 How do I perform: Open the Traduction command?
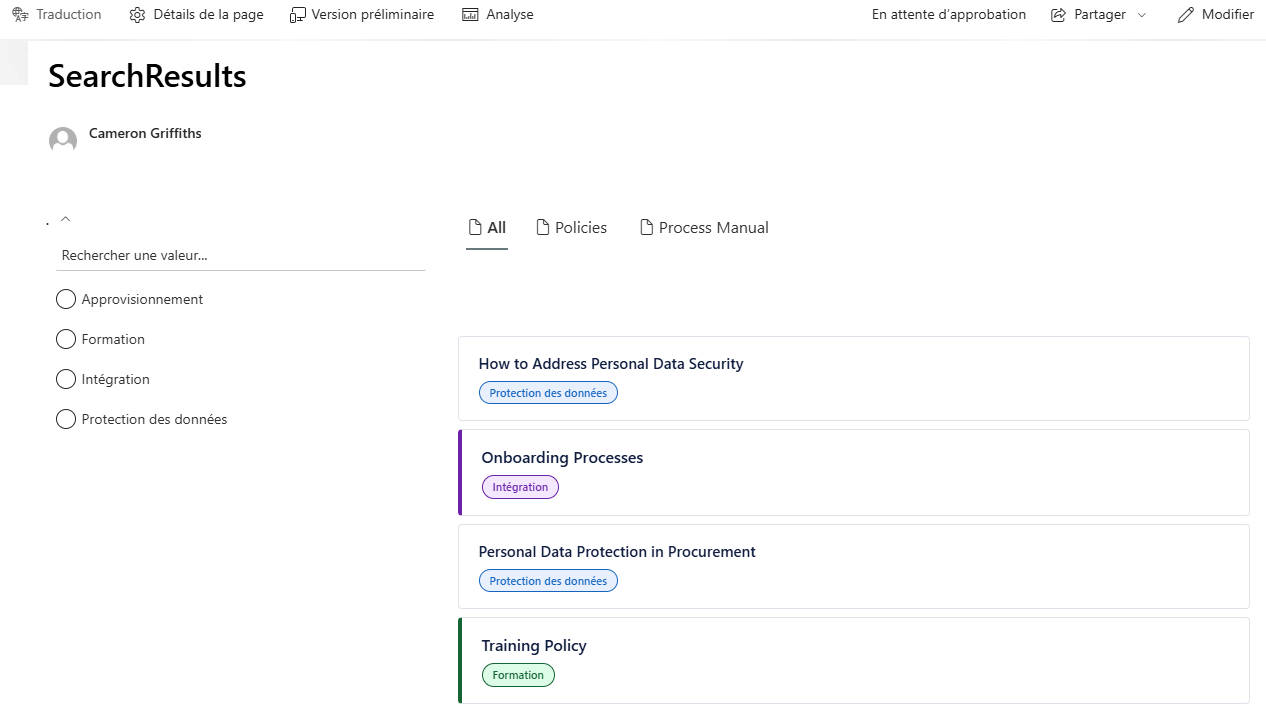coord(57,15)
